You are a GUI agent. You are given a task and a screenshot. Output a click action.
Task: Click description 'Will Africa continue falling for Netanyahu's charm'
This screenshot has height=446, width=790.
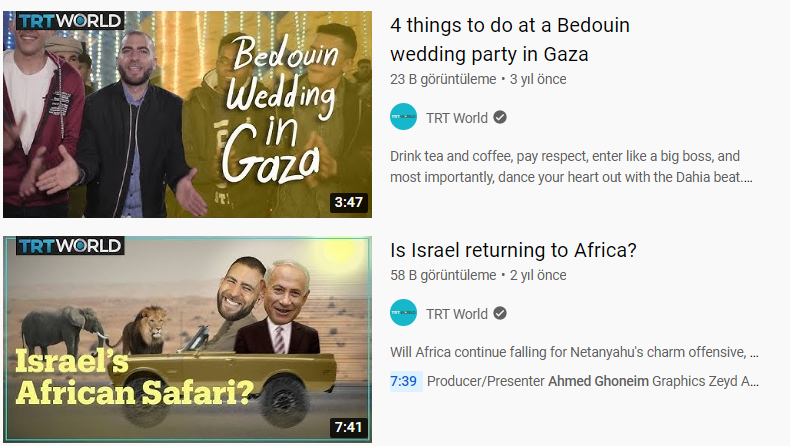pyautogui.click(x=574, y=352)
